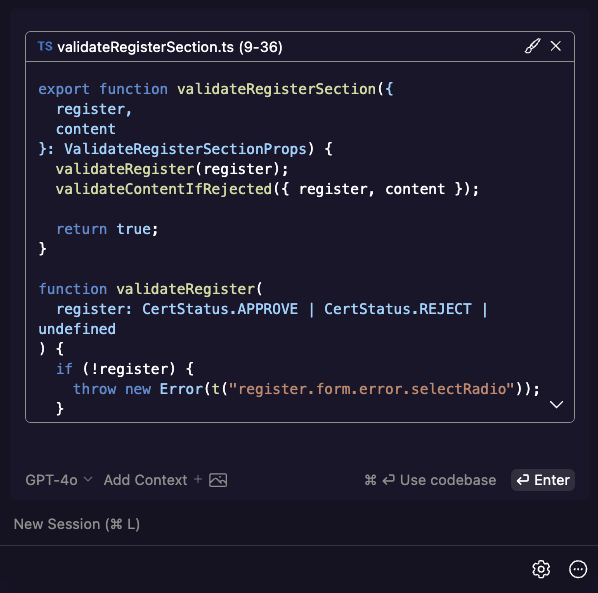Screen dimensions: 598x593
Task: Open settings via the gear icon
Action: pos(541,569)
